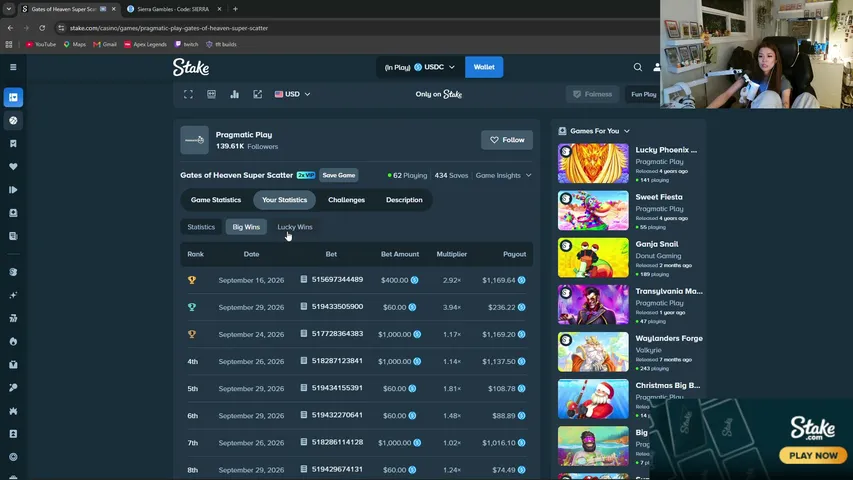Switch to the Statistics sub-tab
The height and width of the screenshot is (480, 853).
point(201,227)
